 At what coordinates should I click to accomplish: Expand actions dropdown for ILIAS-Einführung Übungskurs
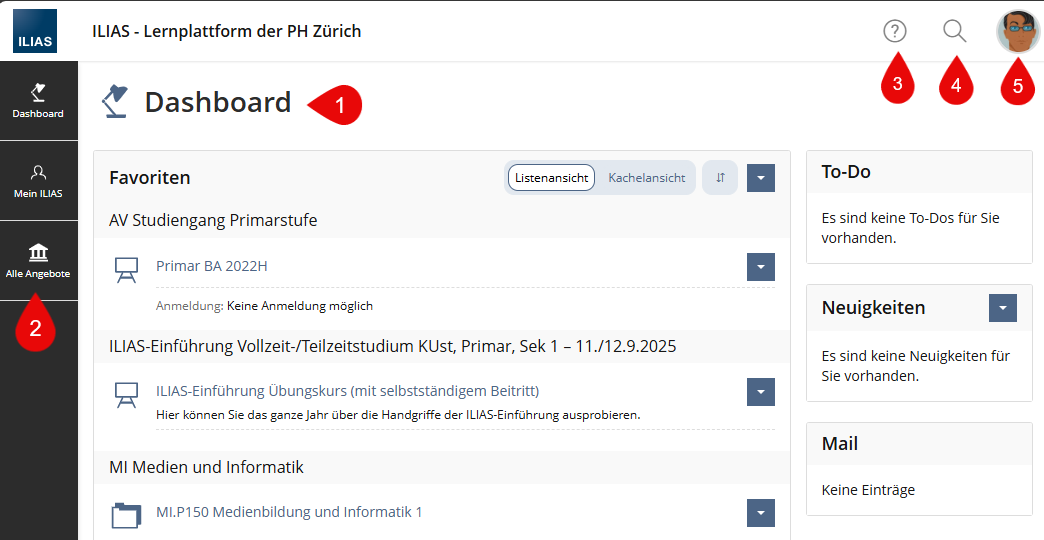click(761, 392)
